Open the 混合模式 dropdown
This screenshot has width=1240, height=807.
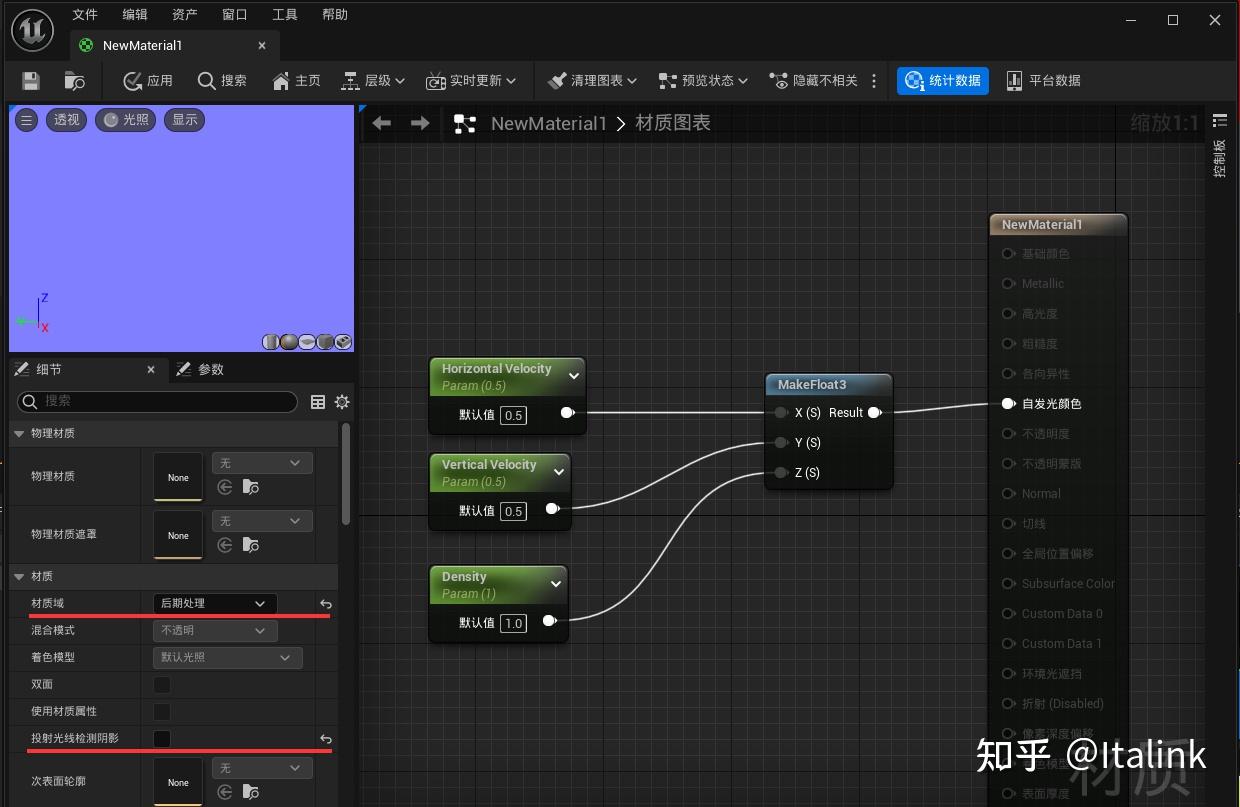[x=214, y=630]
